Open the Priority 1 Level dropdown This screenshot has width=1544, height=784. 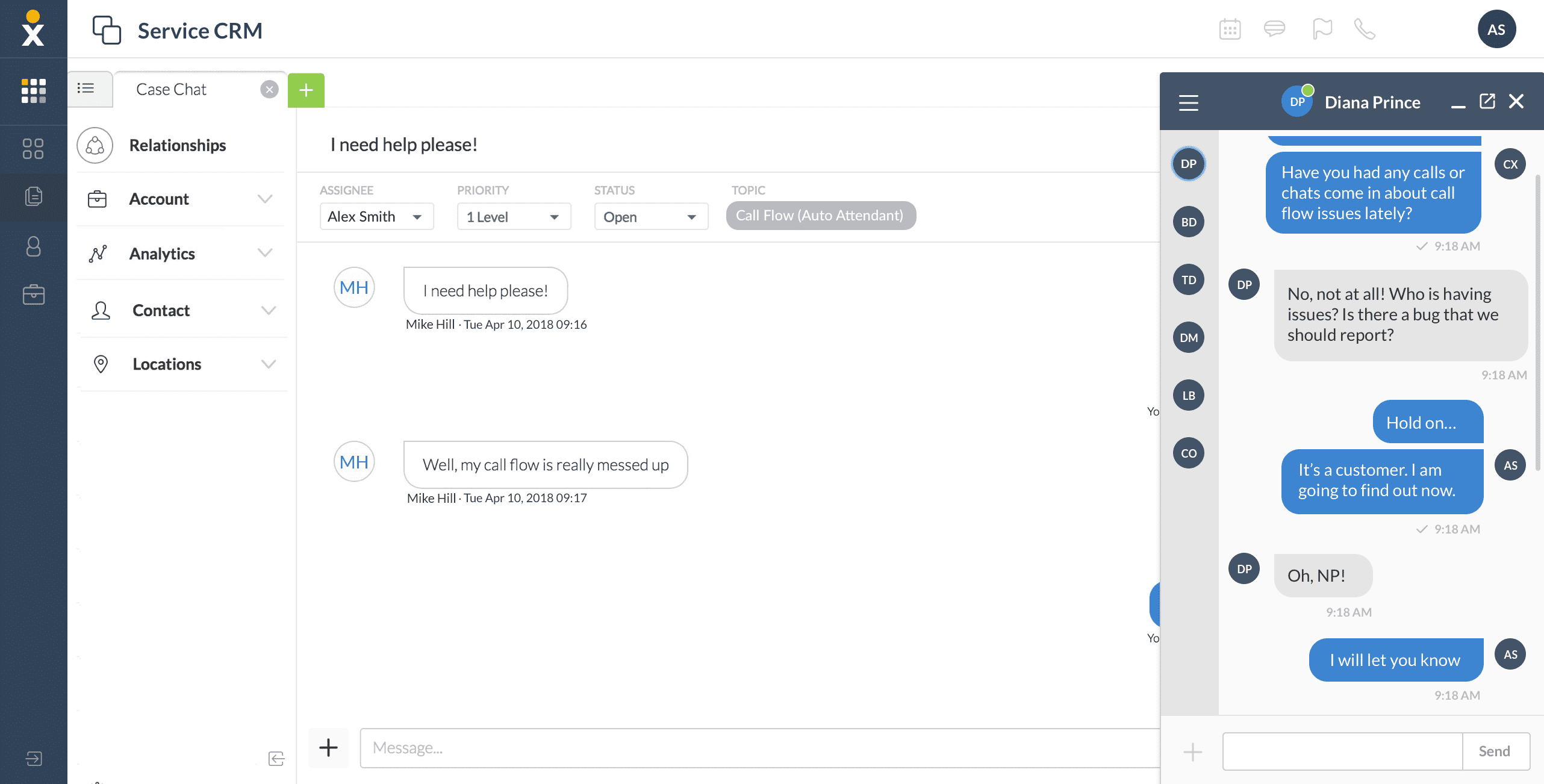tap(513, 217)
